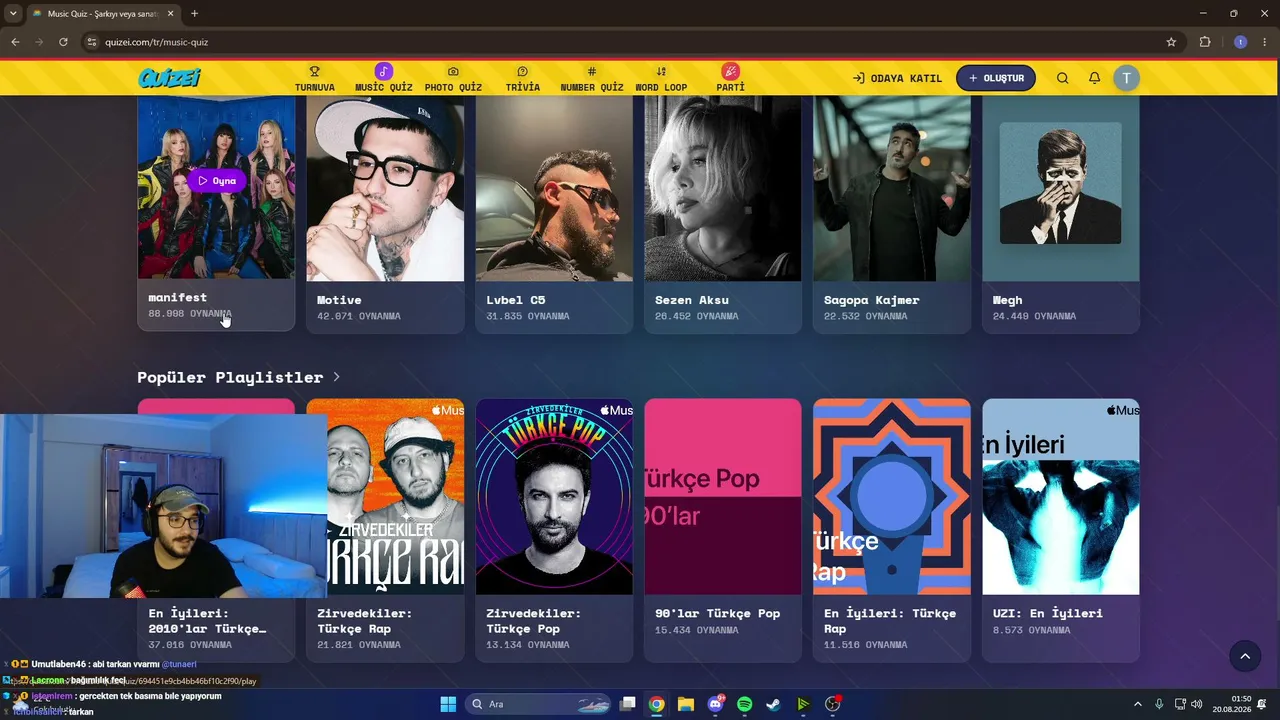Switch to Chrome on the taskbar
Viewport: 1280px width, 720px height.
[x=656, y=704]
